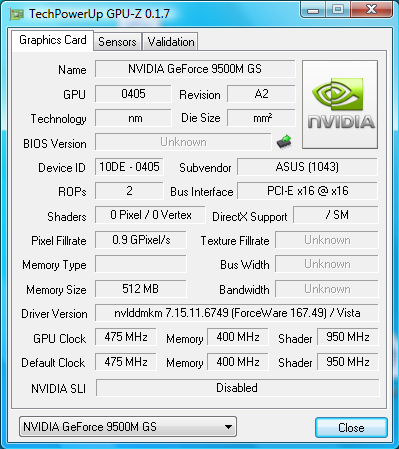Click the Name field showing GeForce 9500M GS

pyautogui.click(x=195, y=69)
